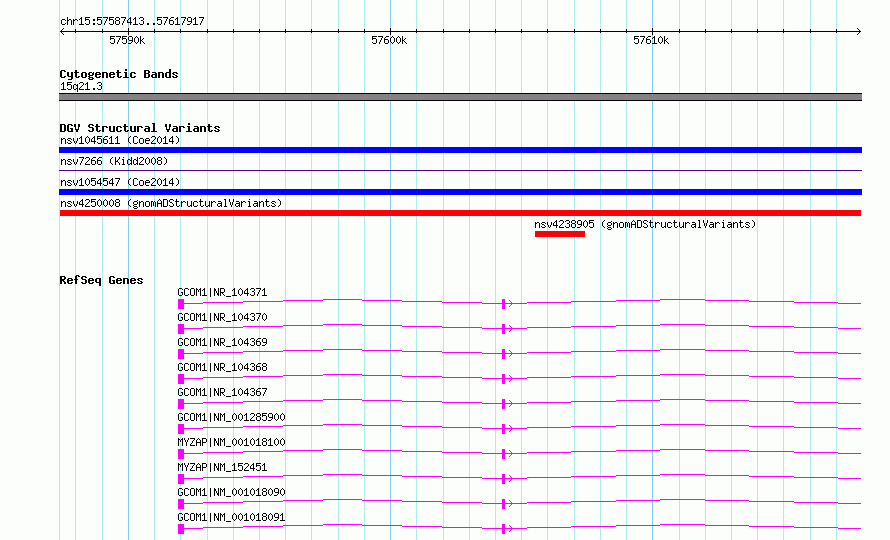Open the GCOM1|NR_104371 transcript label
Viewport: 890px width, 540px height.
(222, 292)
